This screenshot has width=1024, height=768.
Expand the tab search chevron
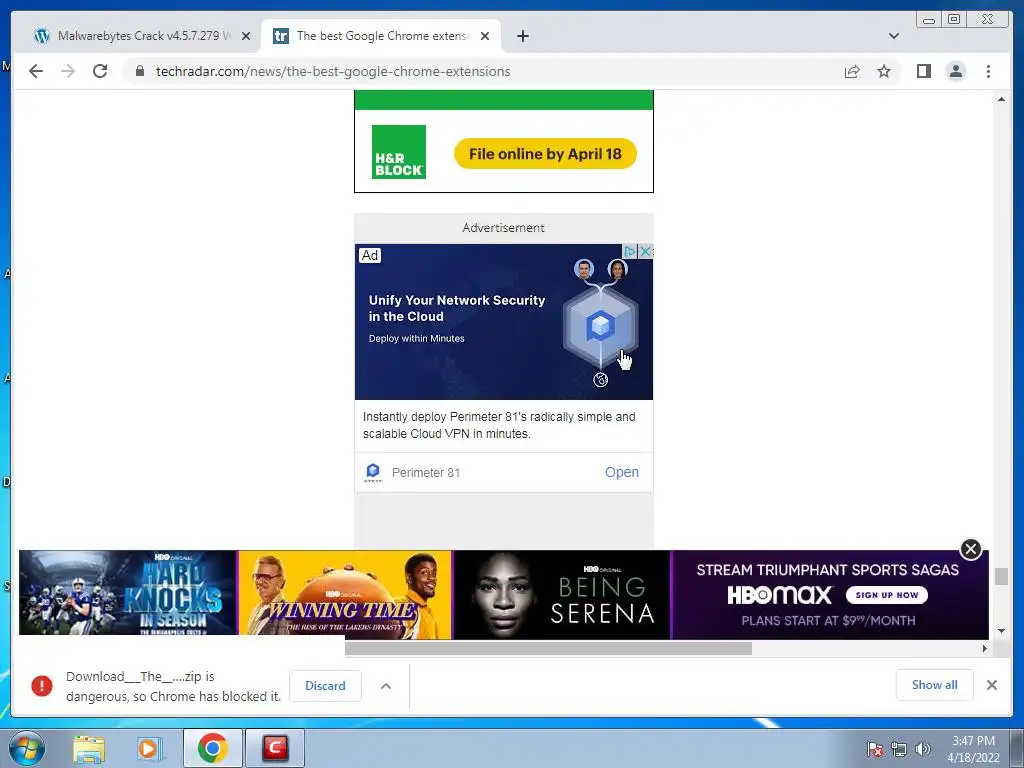click(x=894, y=36)
